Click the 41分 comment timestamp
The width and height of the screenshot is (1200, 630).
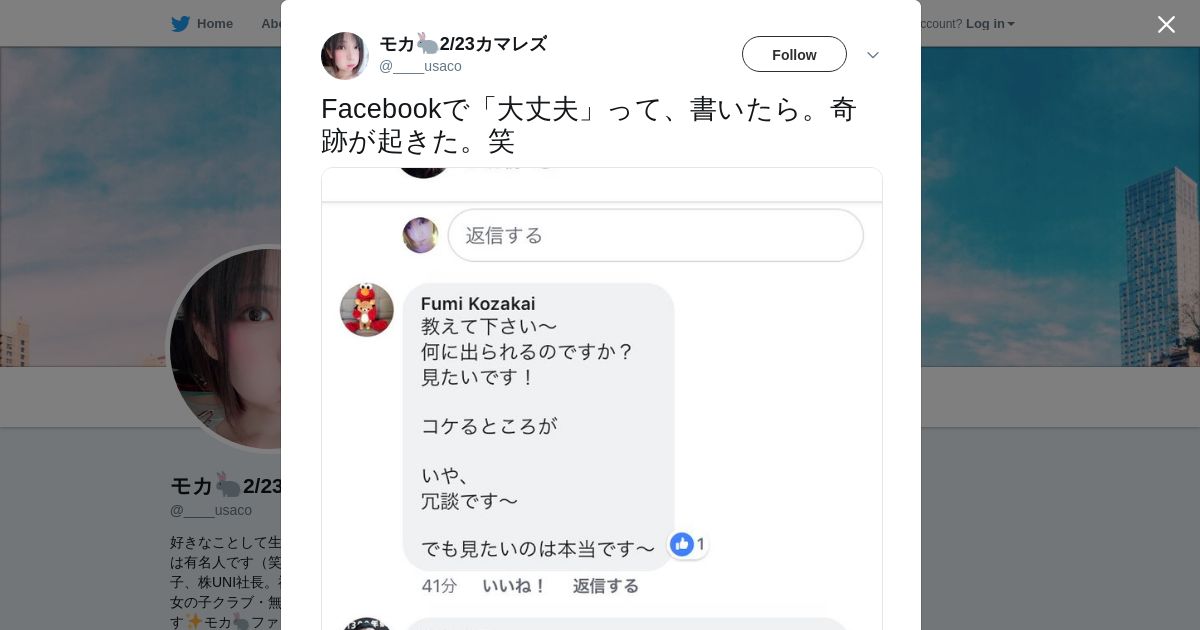pyautogui.click(x=439, y=586)
